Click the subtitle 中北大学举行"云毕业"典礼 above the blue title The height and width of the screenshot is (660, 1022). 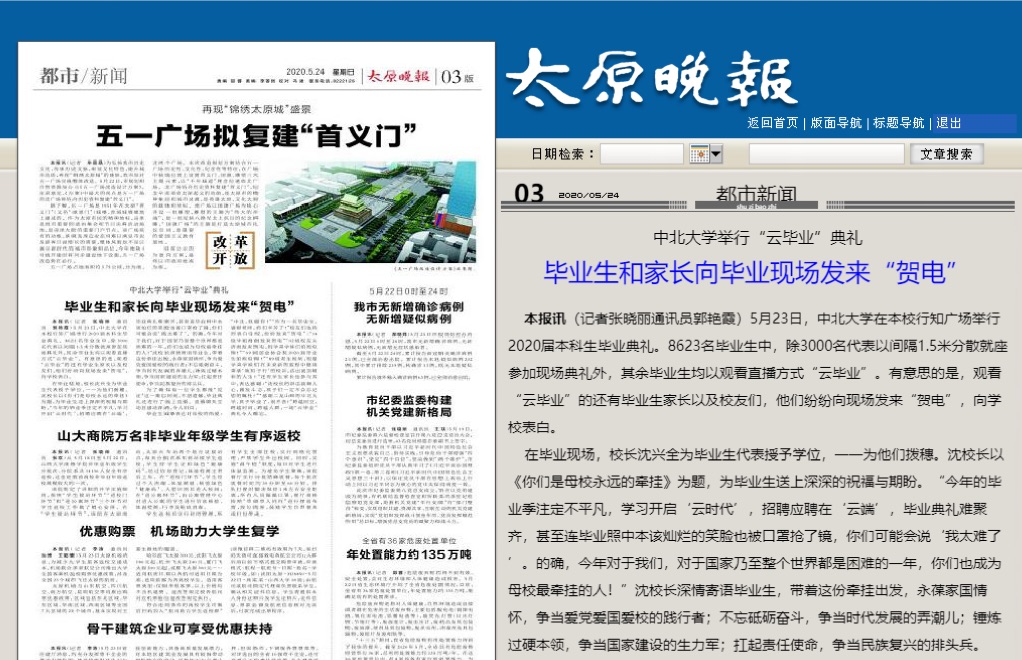click(757, 238)
